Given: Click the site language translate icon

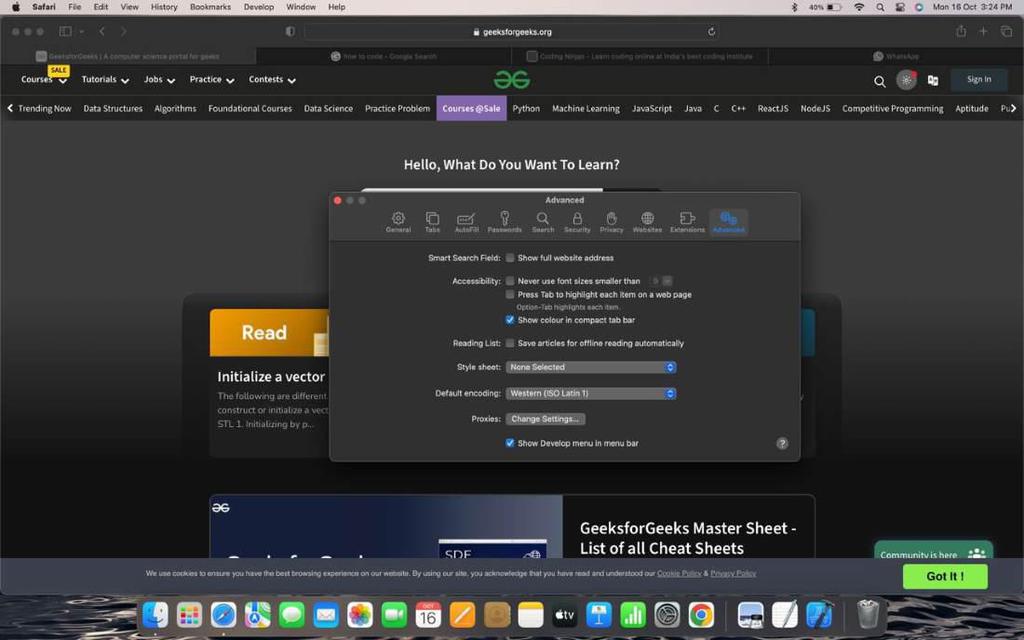Looking at the screenshot, I should point(933,80).
